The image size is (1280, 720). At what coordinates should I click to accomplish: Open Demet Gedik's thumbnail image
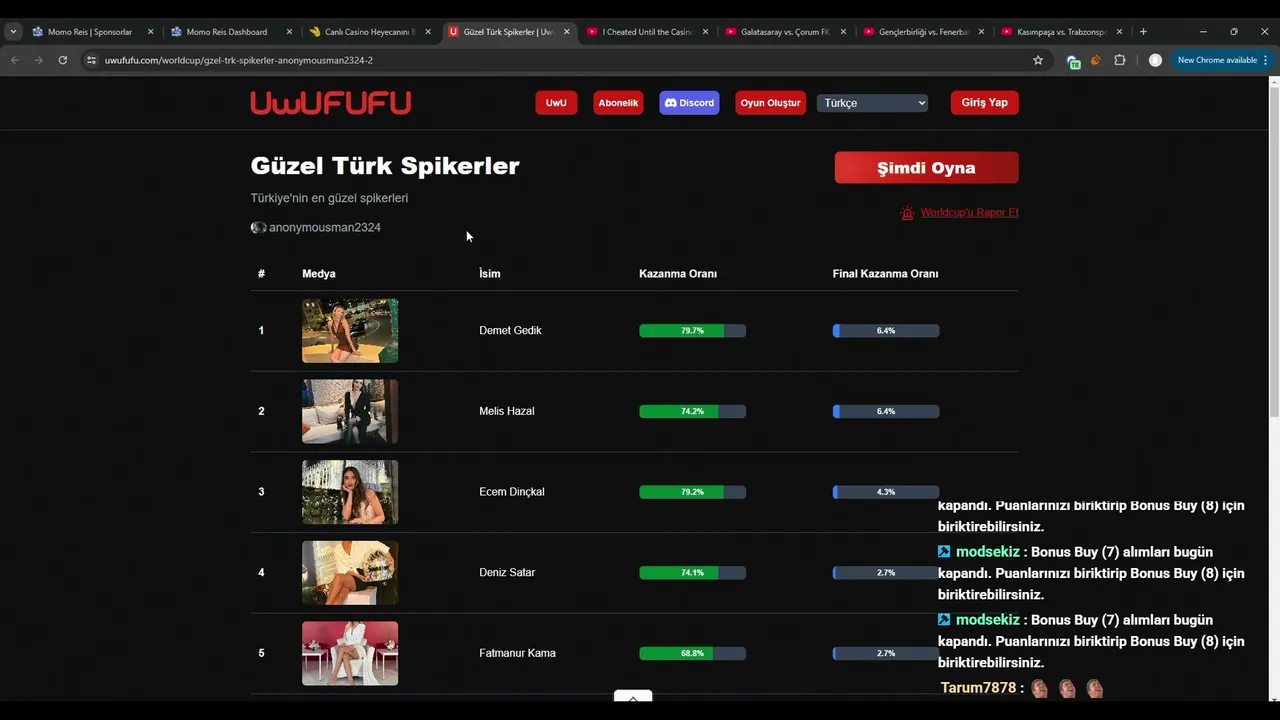[350, 331]
